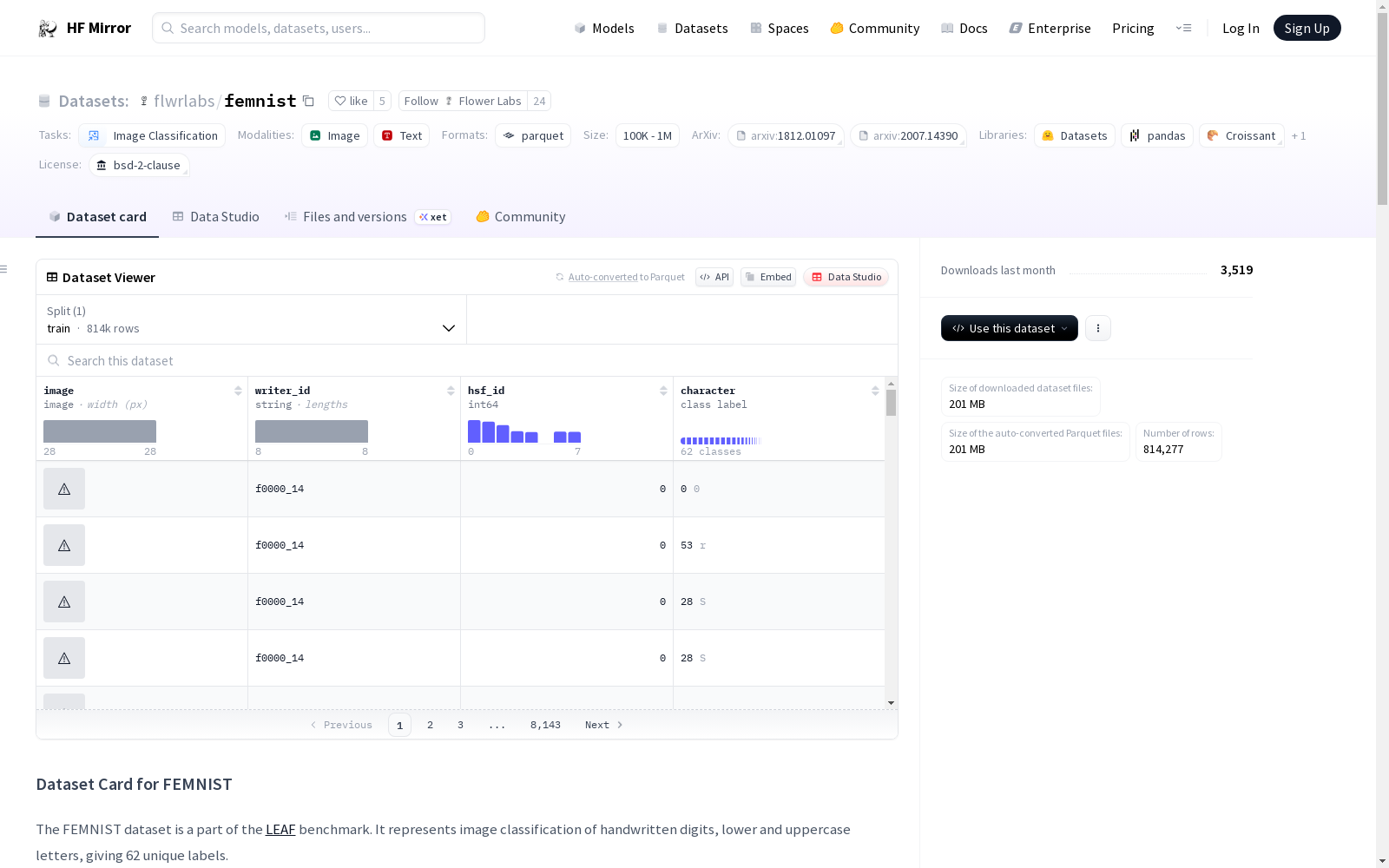Go to page 3 of viewer
Image resolution: width=1389 pixels, height=868 pixels.
(460, 725)
